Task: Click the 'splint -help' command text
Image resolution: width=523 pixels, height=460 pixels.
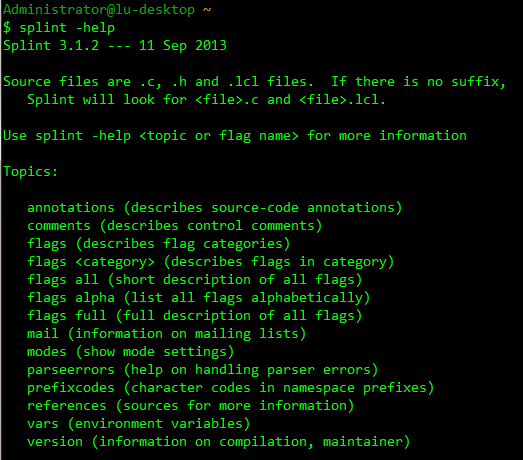Action: 67,28
